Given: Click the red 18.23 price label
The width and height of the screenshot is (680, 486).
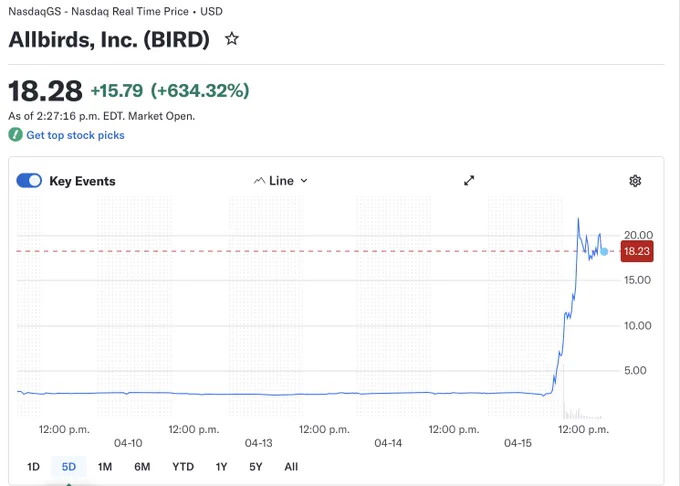Looking at the screenshot, I should click(637, 251).
